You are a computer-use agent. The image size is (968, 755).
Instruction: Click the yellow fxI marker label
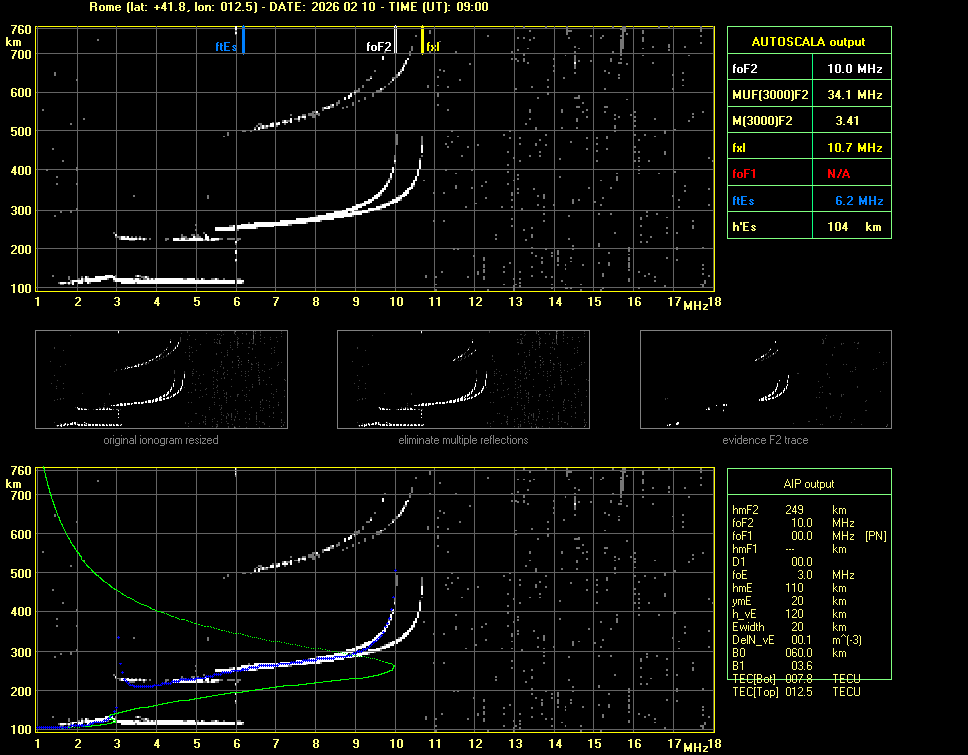433,46
